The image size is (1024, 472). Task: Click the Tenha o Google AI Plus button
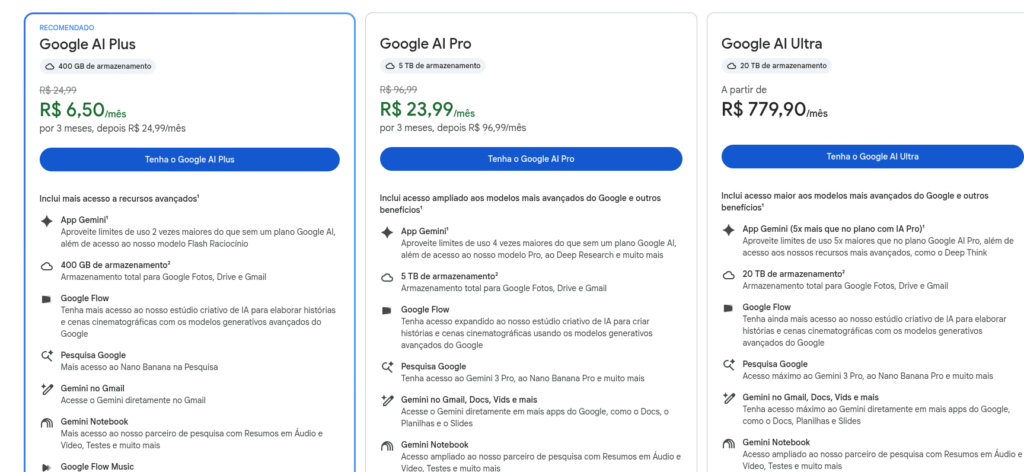pyautogui.click(x=189, y=159)
